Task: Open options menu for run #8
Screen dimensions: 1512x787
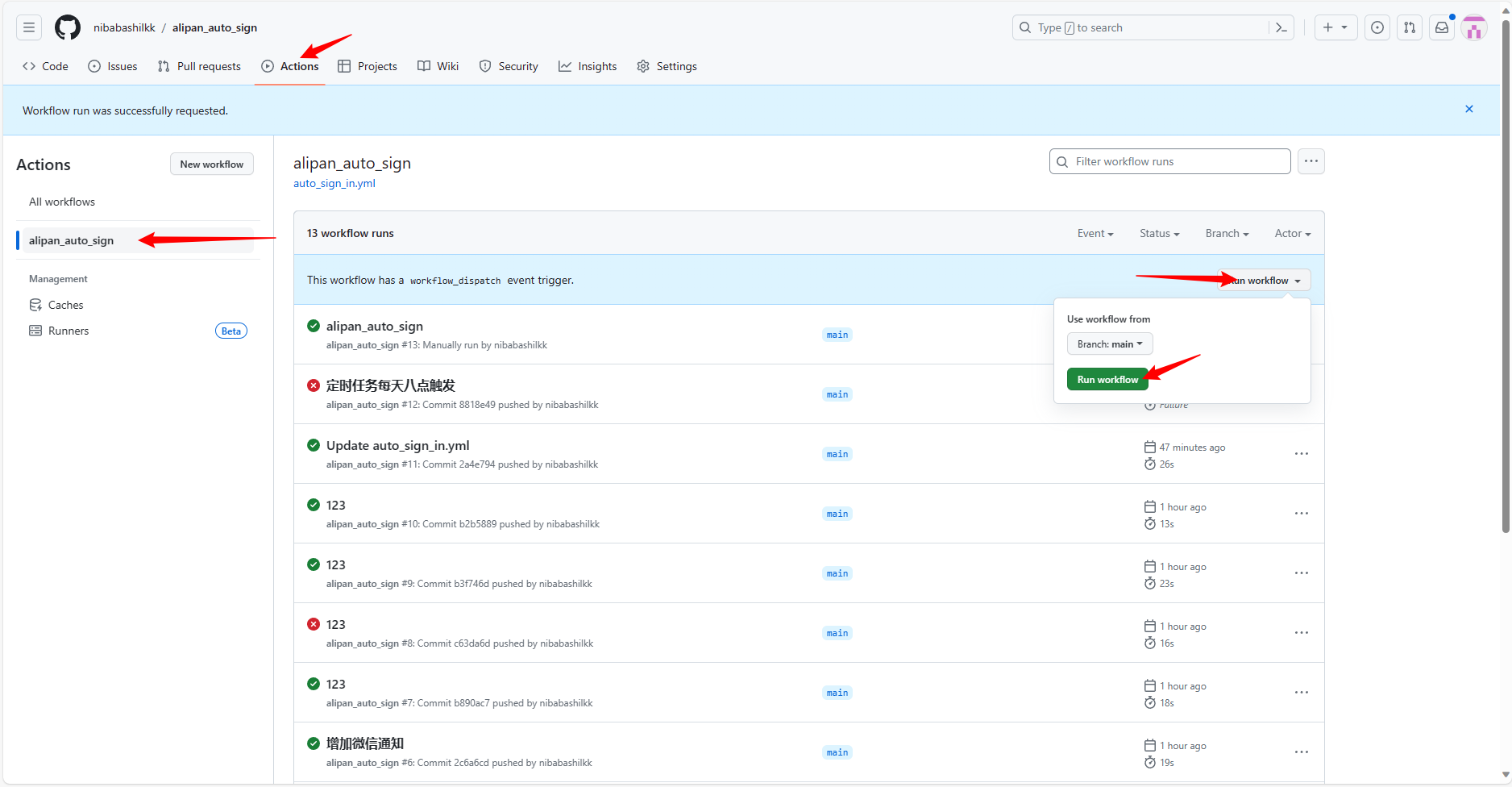Action: tap(1302, 633)
